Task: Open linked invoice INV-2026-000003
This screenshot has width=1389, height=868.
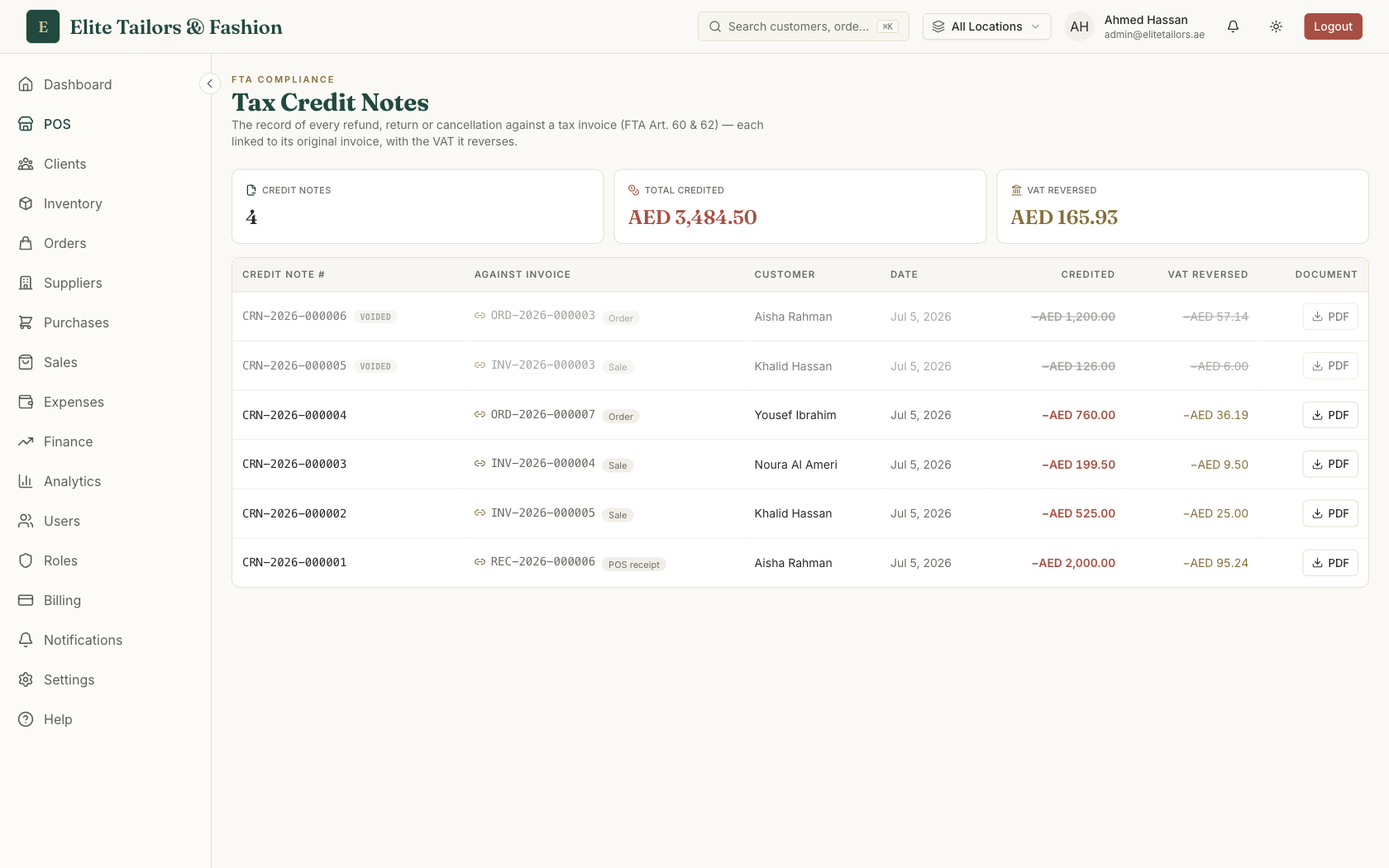Action: coord(542,365)
